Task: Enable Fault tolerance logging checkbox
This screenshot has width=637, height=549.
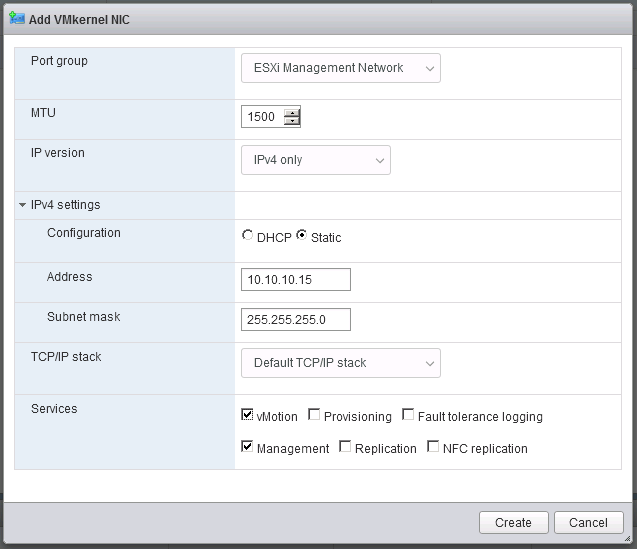Action: (408, 414)
